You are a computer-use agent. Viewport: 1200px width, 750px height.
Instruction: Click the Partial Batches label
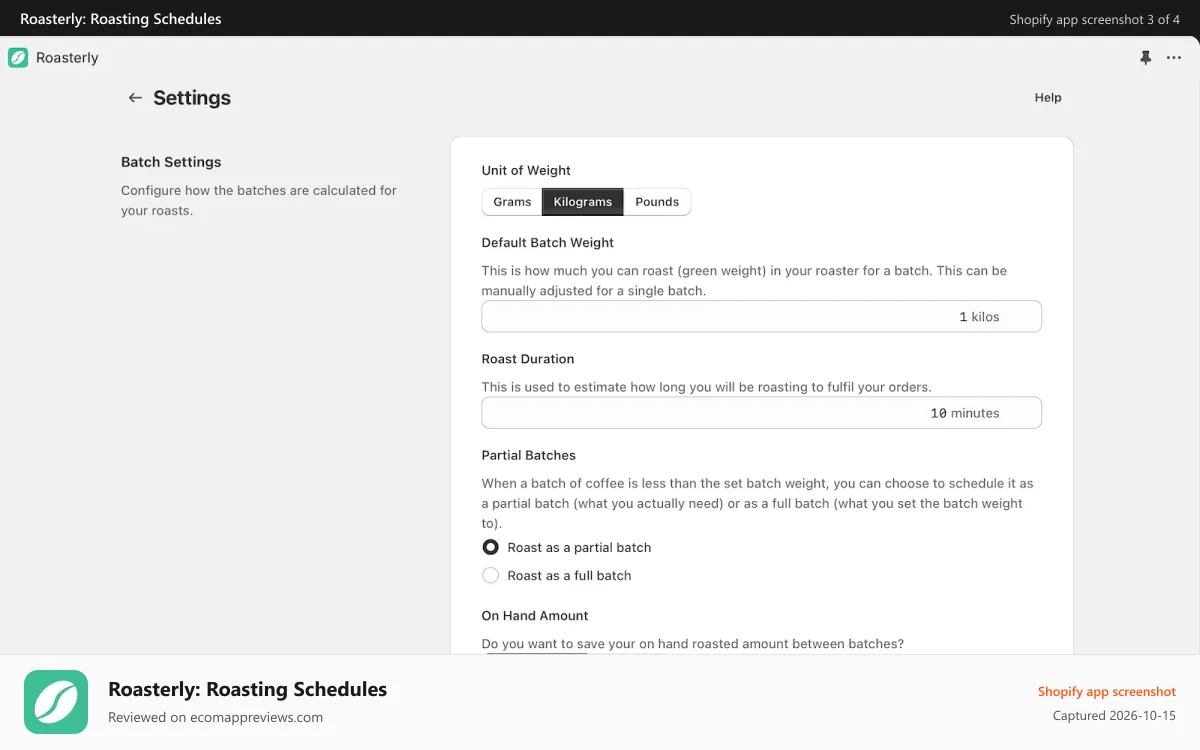pyautogui.click(x=529, y=455)
